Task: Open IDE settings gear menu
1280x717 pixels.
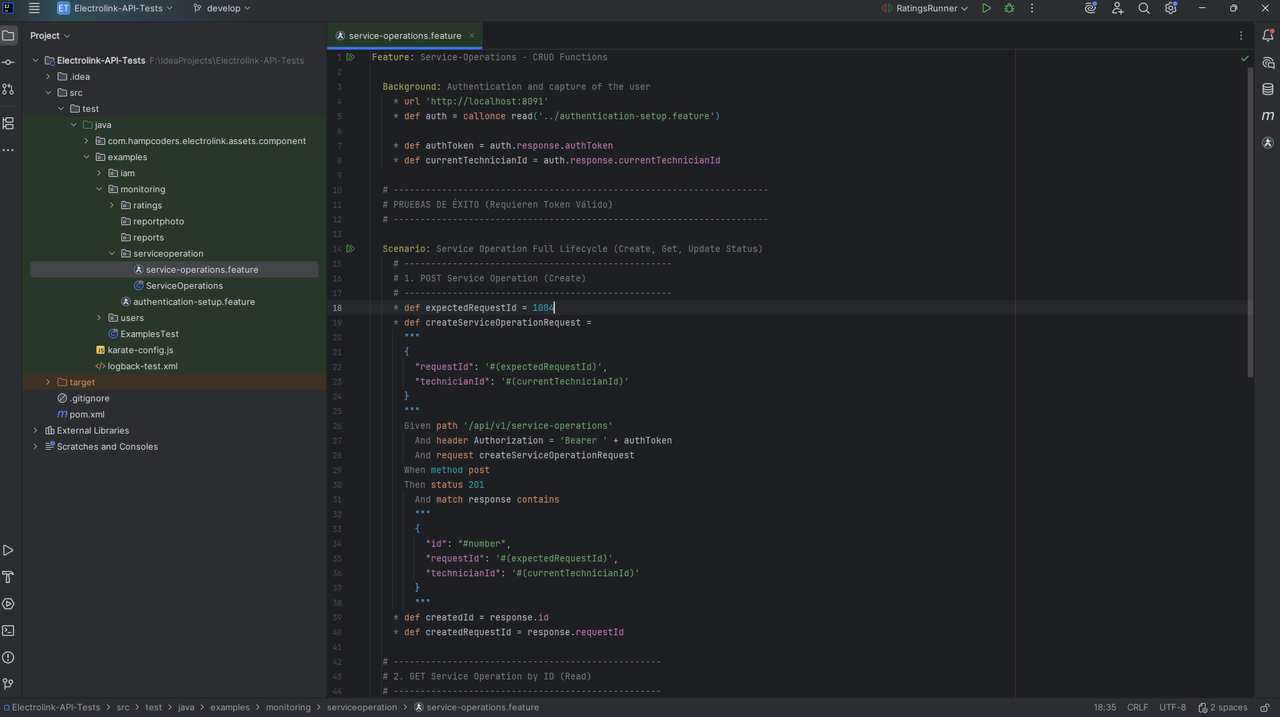Action: coord(1171,8)
